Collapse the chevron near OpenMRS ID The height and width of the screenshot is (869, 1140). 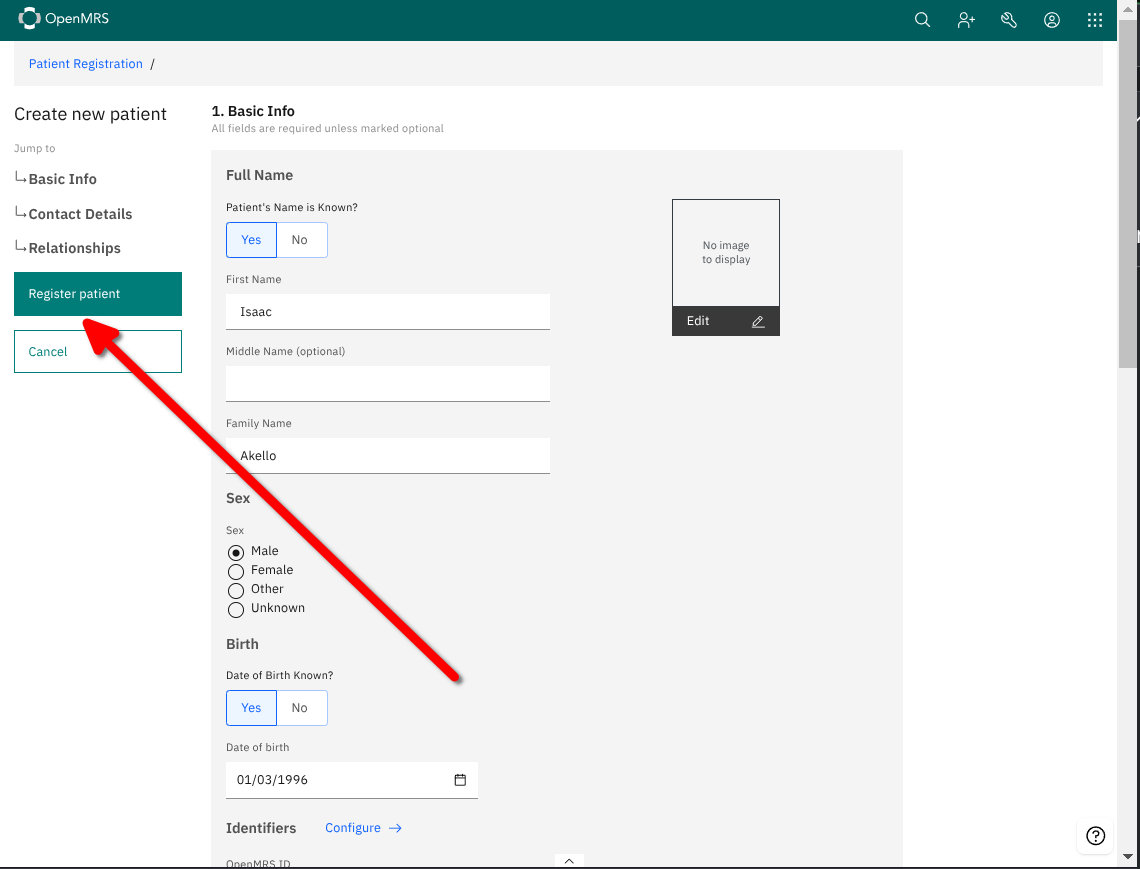coord(569,860)
